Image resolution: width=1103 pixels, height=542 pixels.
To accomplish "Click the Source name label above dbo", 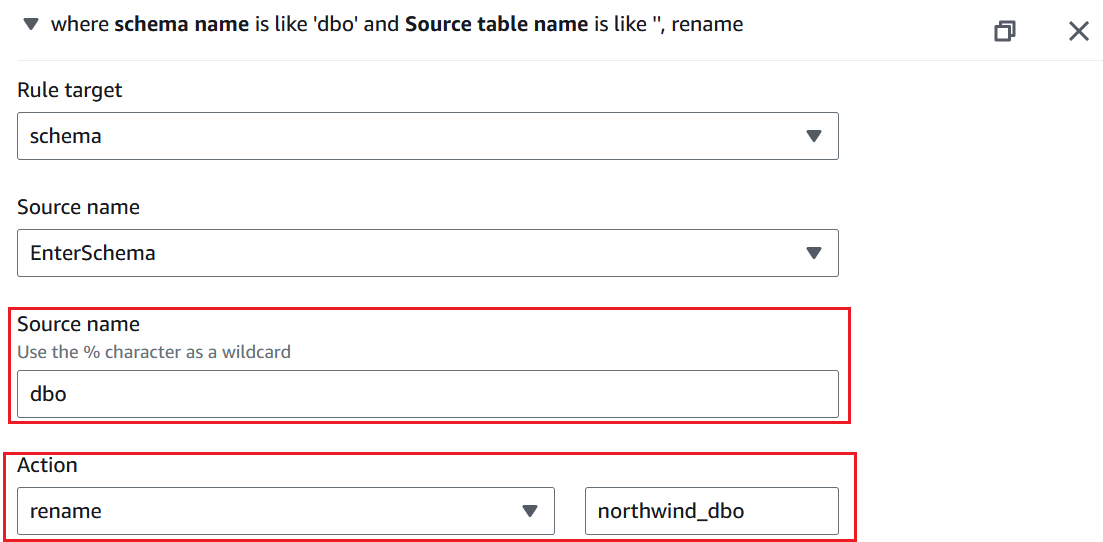I will click(78, 324).
